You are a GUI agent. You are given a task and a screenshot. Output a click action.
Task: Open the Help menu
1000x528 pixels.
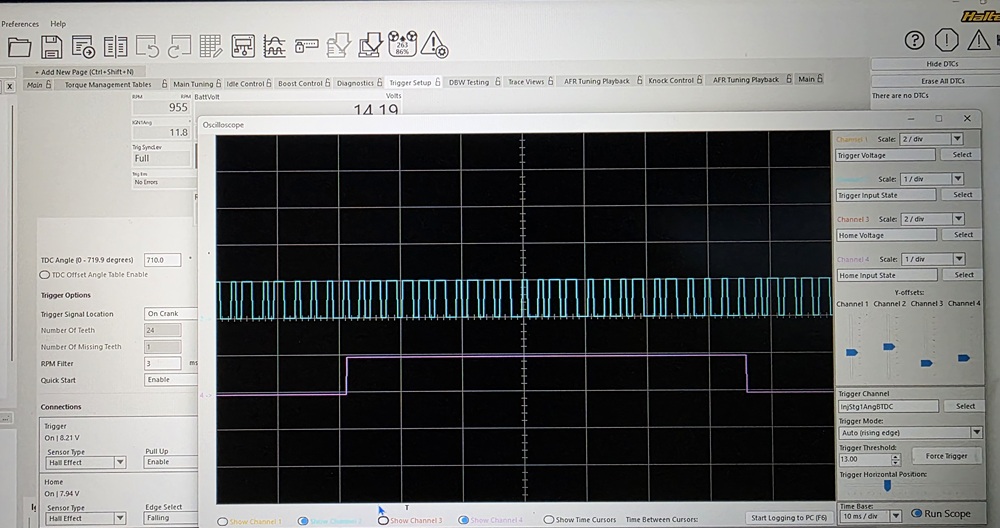(x=58, y=24)
